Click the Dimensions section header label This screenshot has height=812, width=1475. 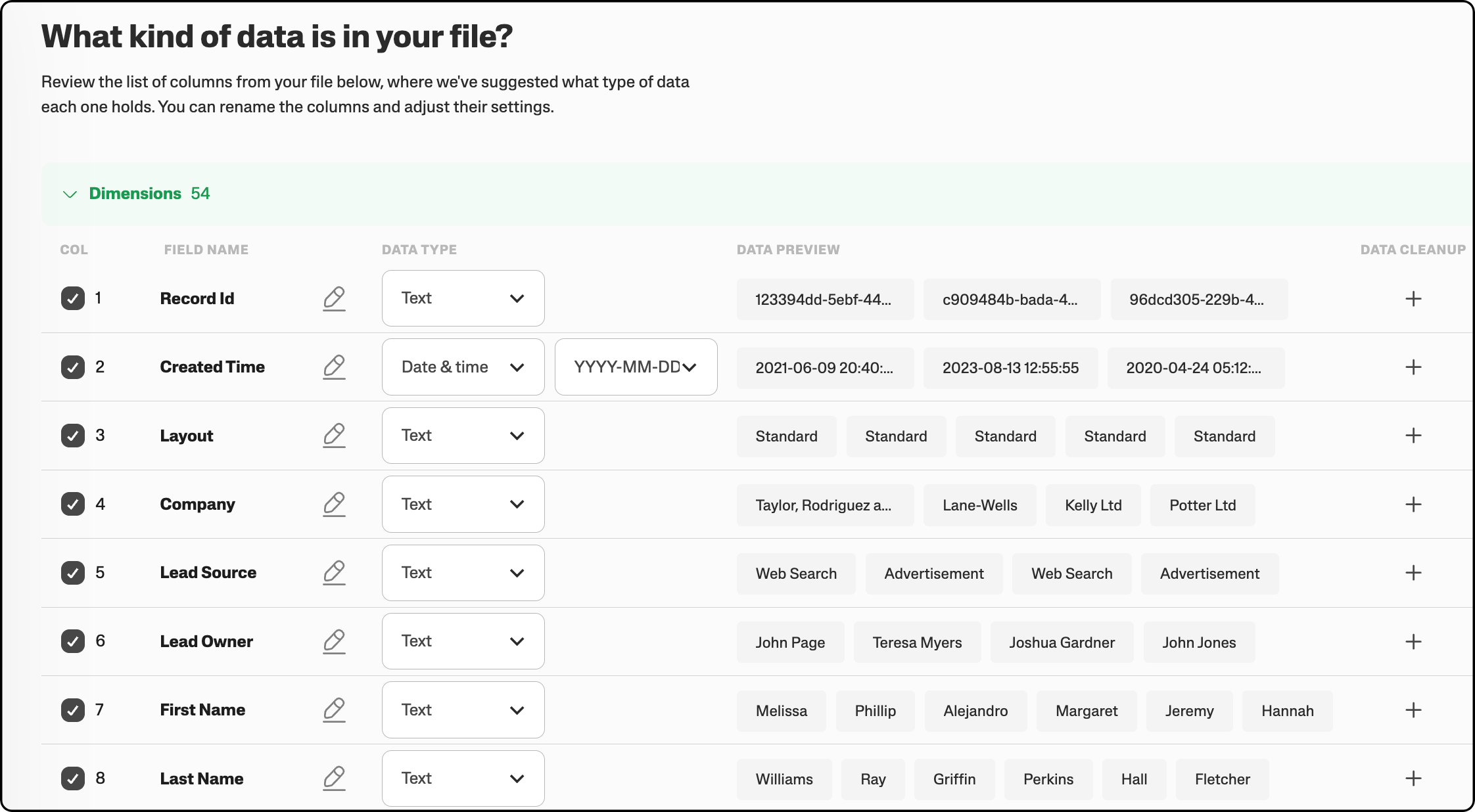(135, 194)
